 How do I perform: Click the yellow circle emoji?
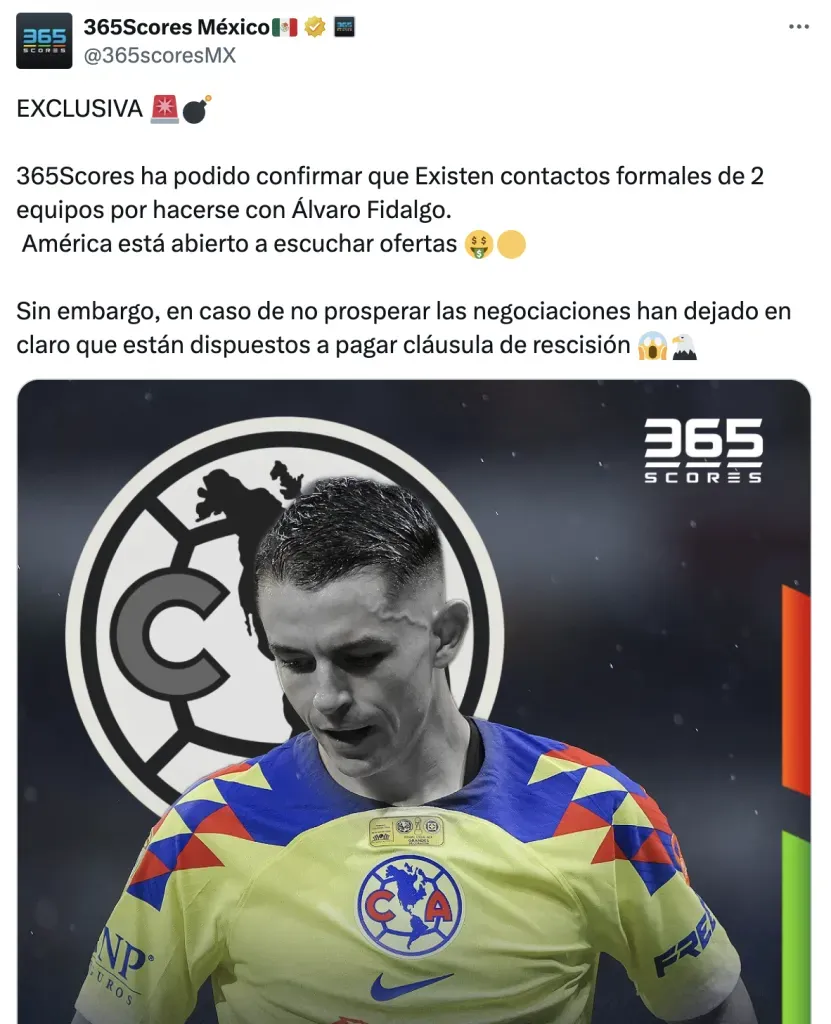pyautogui.click(x=511, y=245)
